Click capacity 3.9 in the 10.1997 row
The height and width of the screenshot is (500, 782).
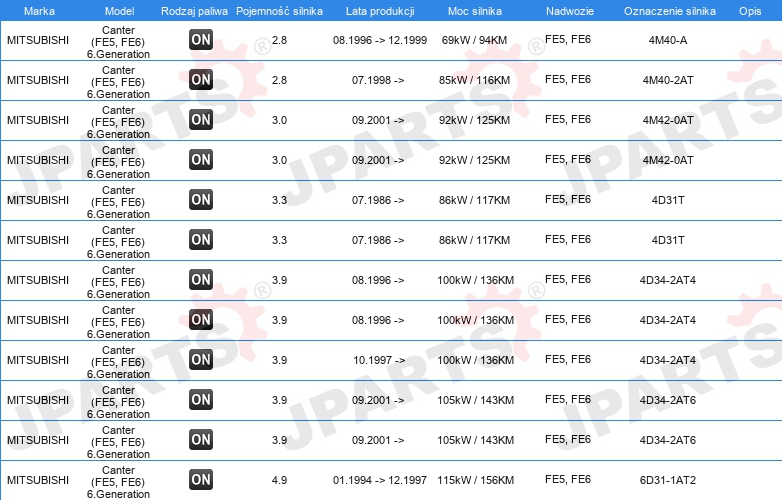[279, 360]
